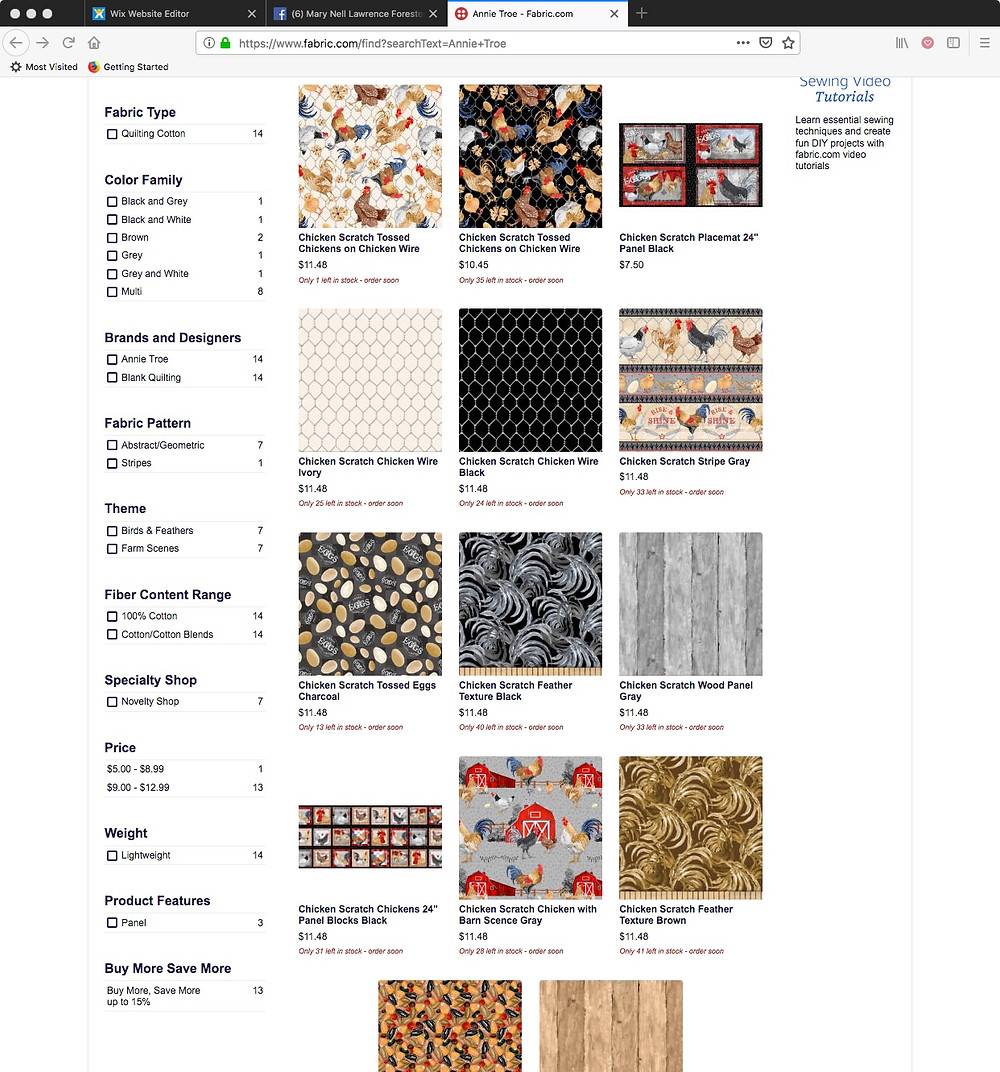Viewport: 1000px width, 1072px height.
Task: Go back with the browser back arrow
Action: [16, 43]
